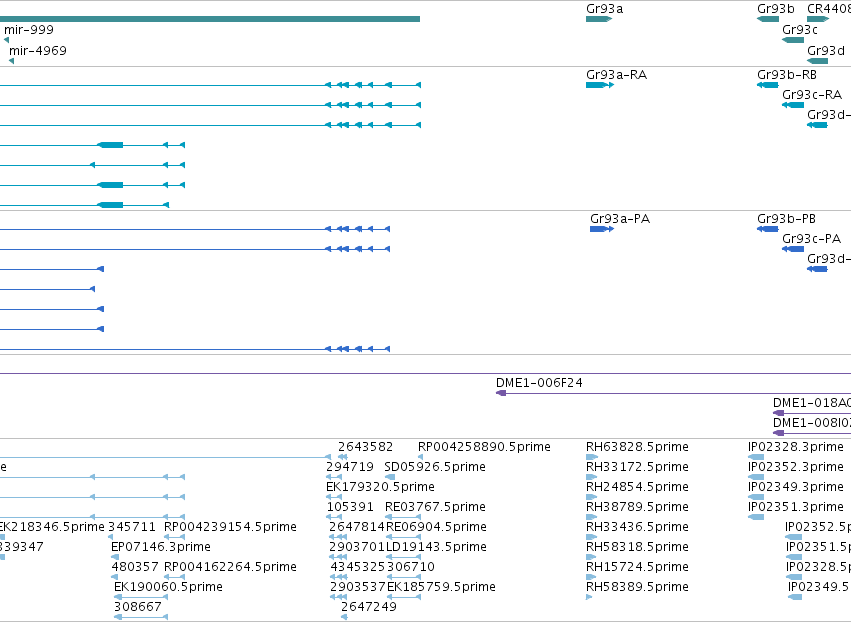Select the 4345325 EST label
The image size is (851, 622).
tap(358, 567)
